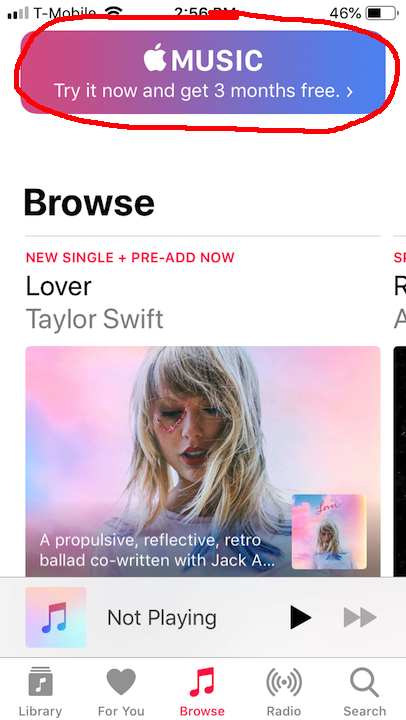Tap the Taylor Swift artist name
Screen dimensions: 406x720
(95, 319)
